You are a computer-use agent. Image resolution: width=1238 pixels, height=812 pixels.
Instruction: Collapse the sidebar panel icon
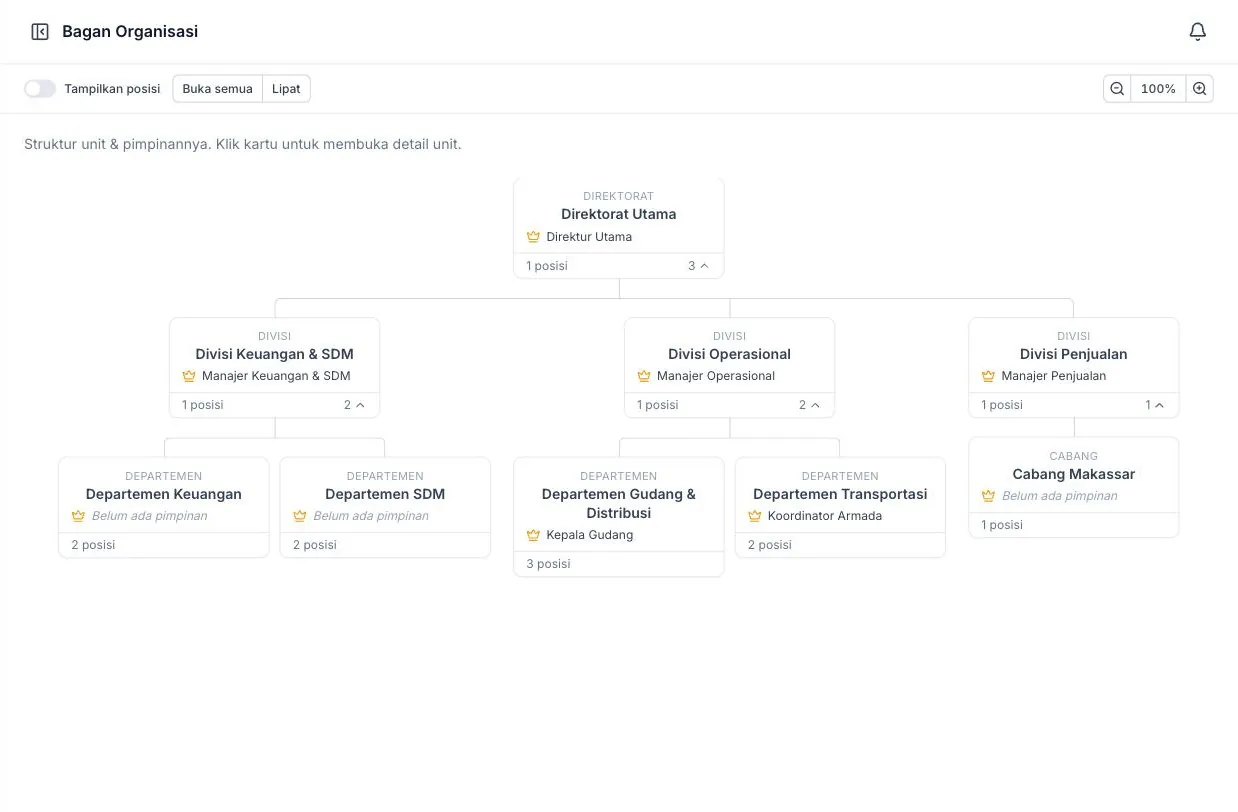[40, 32]
